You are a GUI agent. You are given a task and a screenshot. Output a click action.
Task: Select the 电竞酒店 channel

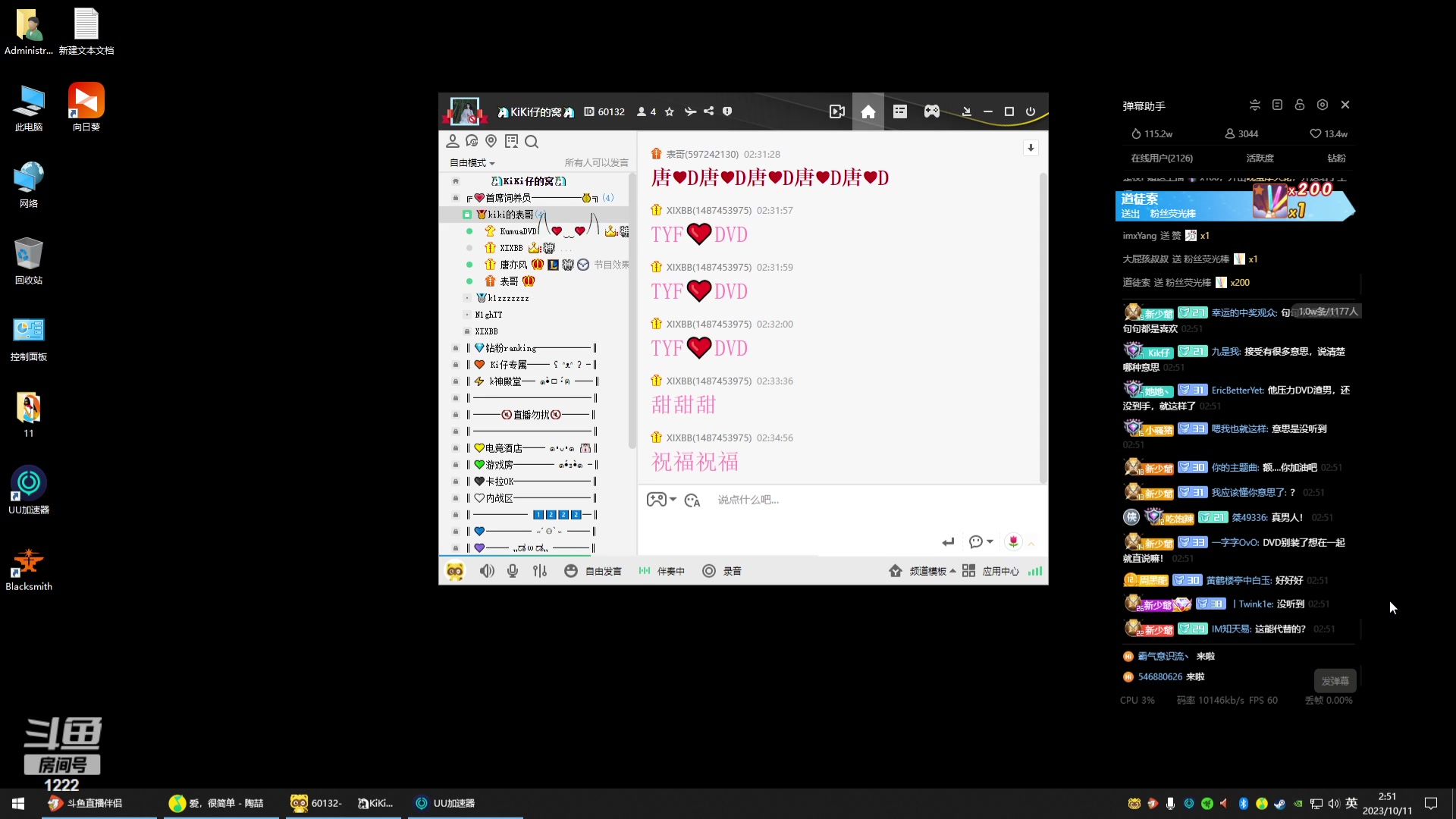[535, 448]
